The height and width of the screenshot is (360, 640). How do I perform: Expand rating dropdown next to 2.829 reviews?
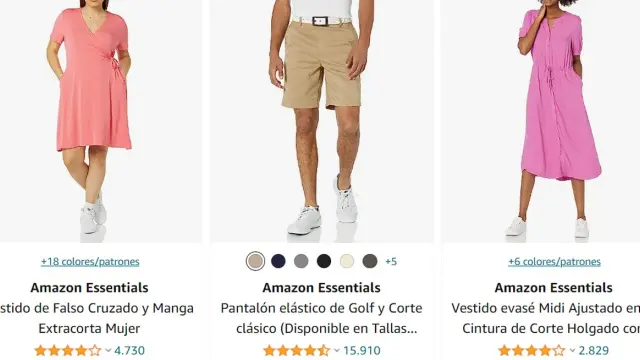(x=572, y=350)
